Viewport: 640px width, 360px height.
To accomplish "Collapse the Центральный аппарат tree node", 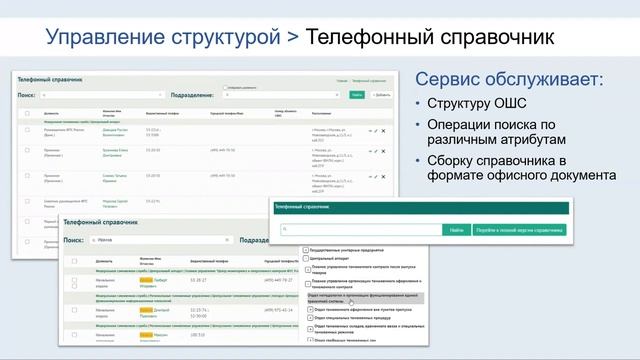I will [x=306, y=258].
